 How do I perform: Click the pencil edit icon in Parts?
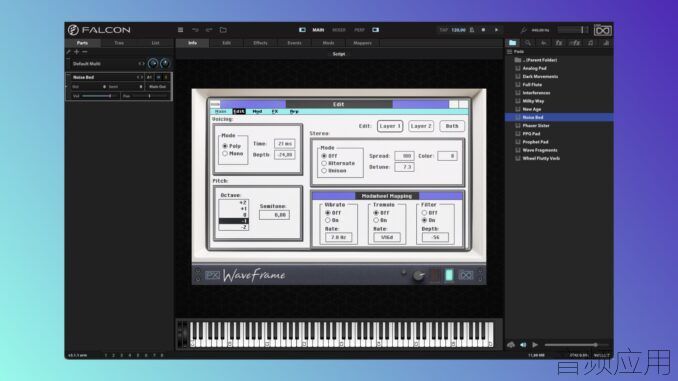(68, 52)
